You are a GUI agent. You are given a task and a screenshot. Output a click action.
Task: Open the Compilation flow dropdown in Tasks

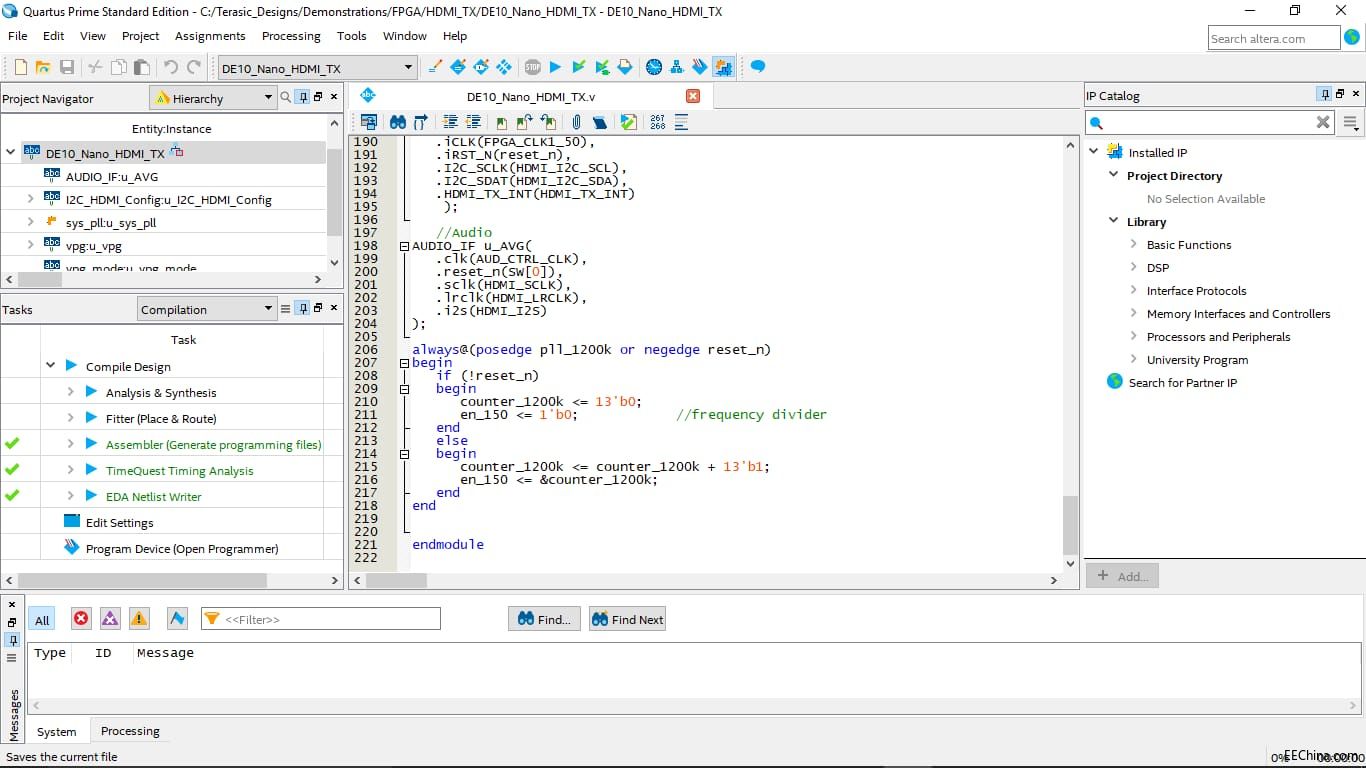tap(266, 308)
